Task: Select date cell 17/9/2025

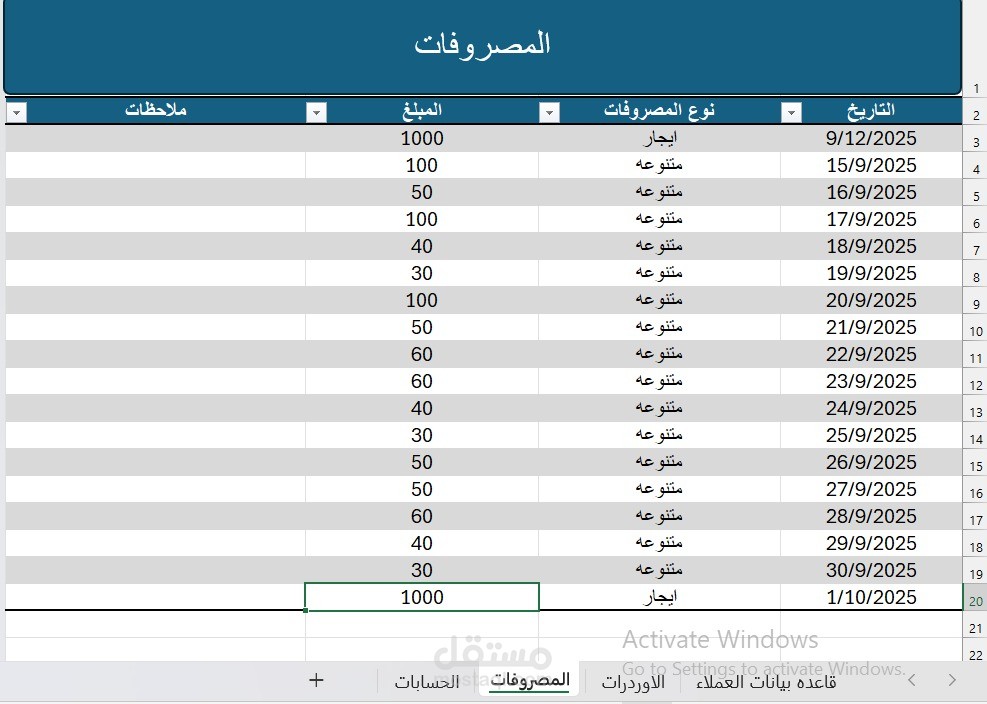Action: click(871, 220)
